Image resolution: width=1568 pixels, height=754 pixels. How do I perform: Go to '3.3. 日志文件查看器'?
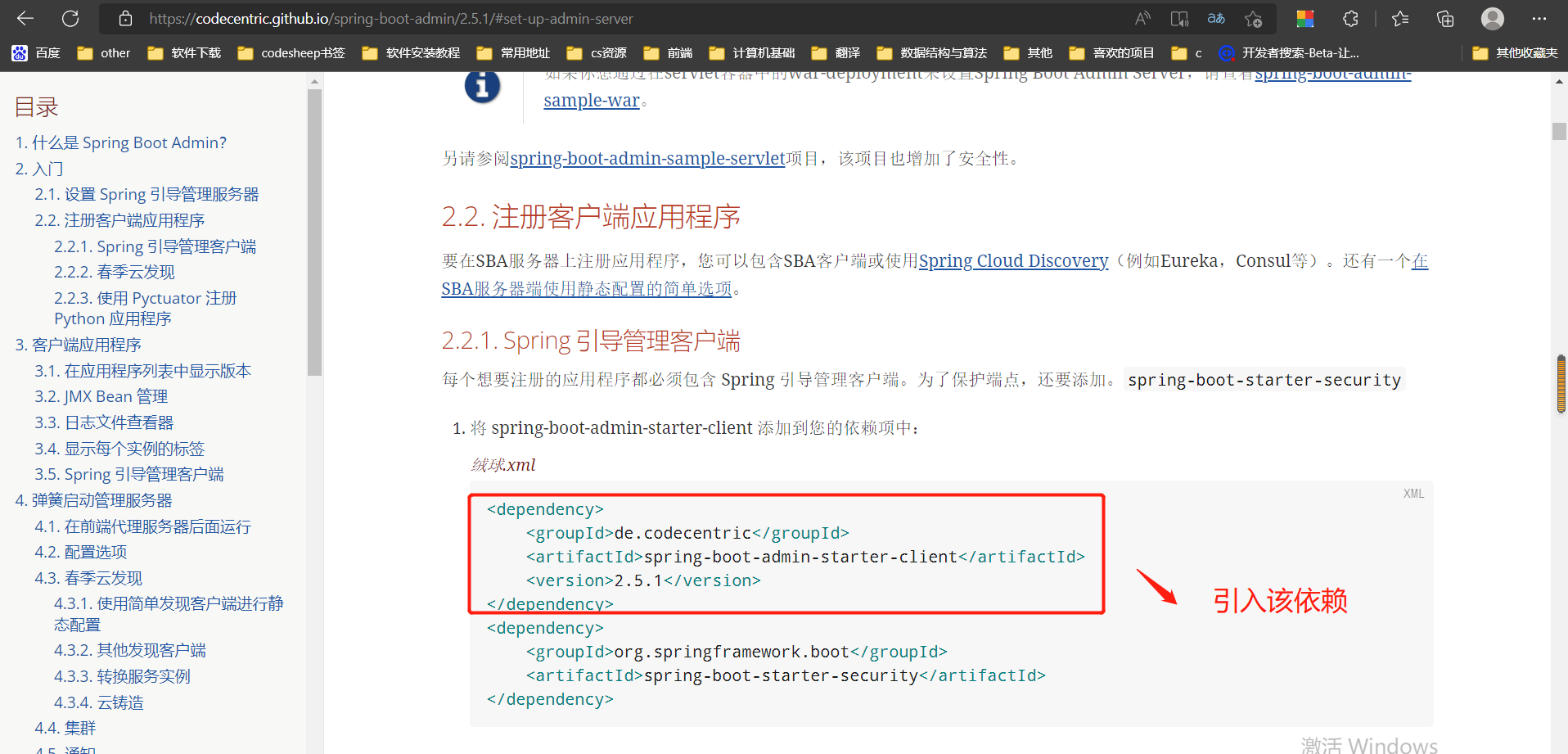pos(104,422)
